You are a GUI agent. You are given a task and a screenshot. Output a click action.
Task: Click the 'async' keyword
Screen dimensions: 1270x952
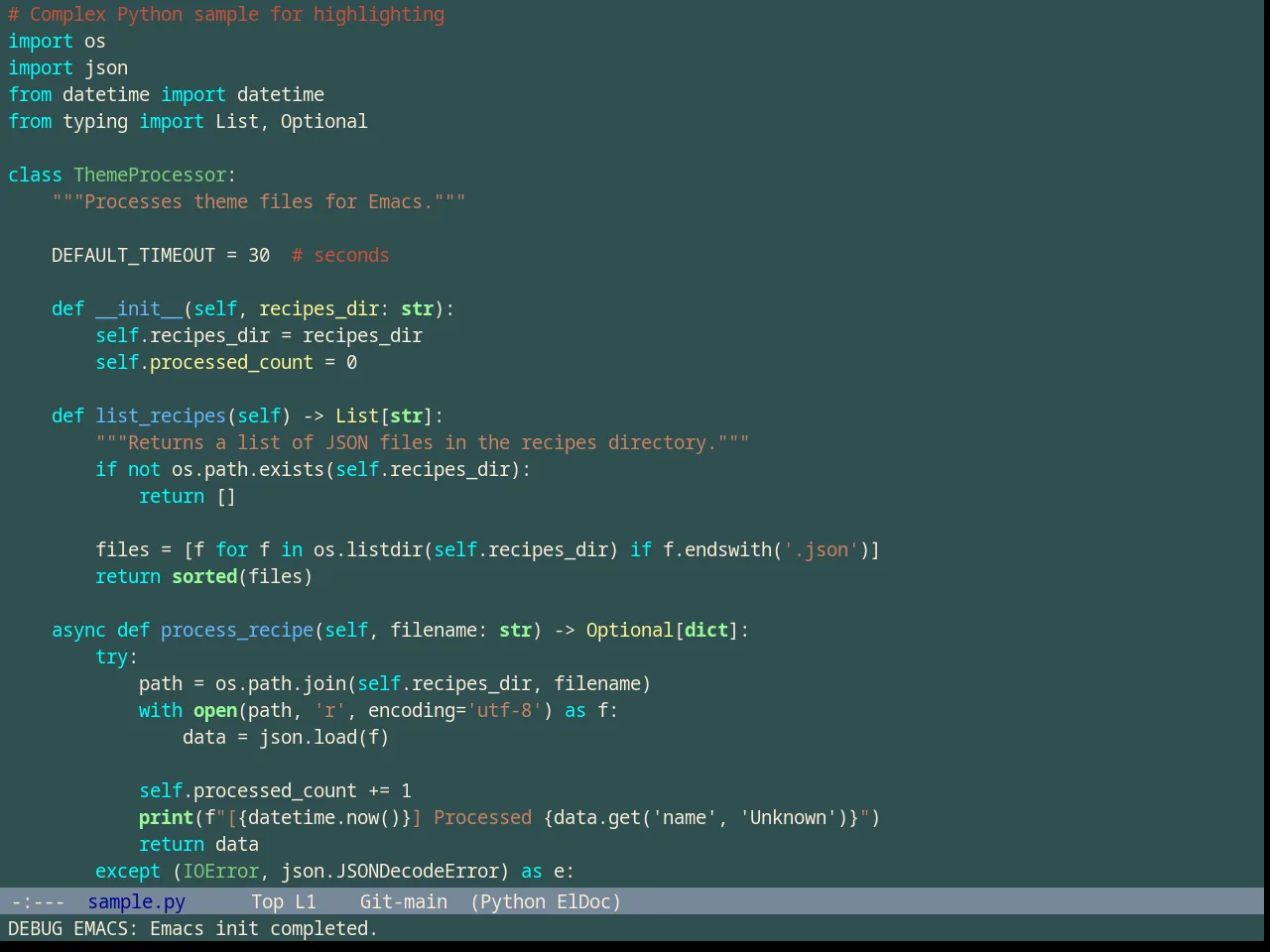(x=78, y=630)
